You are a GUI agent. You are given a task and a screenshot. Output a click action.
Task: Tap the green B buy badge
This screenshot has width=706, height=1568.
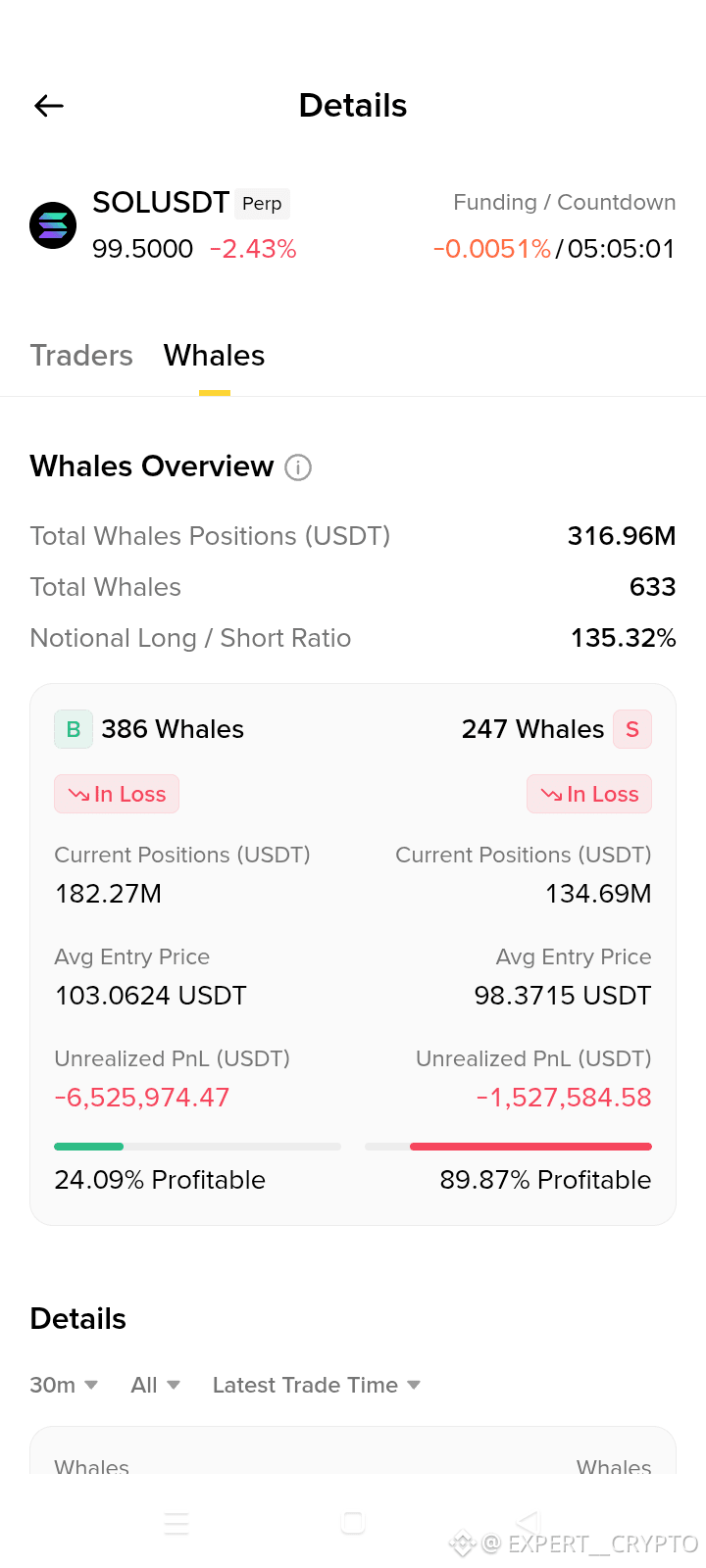(74, 729)
